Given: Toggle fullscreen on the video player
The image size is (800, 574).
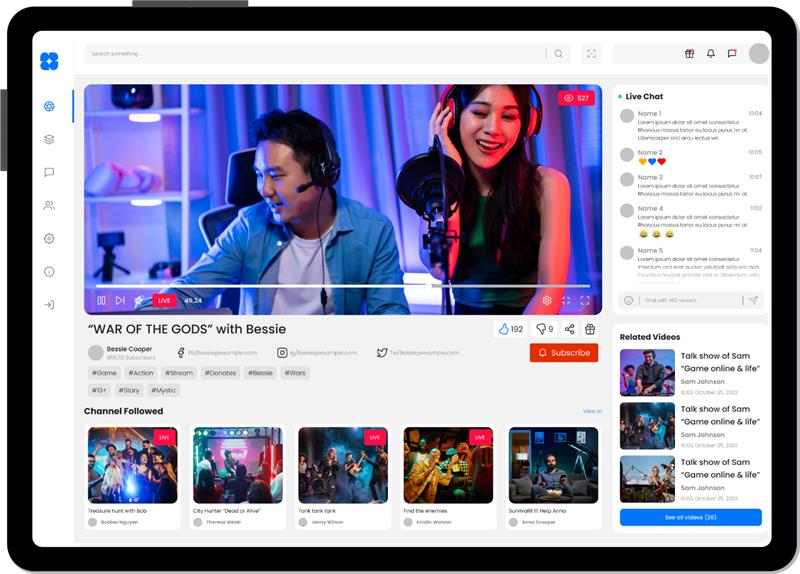Looking at the screenshot, I should [585, 301].
